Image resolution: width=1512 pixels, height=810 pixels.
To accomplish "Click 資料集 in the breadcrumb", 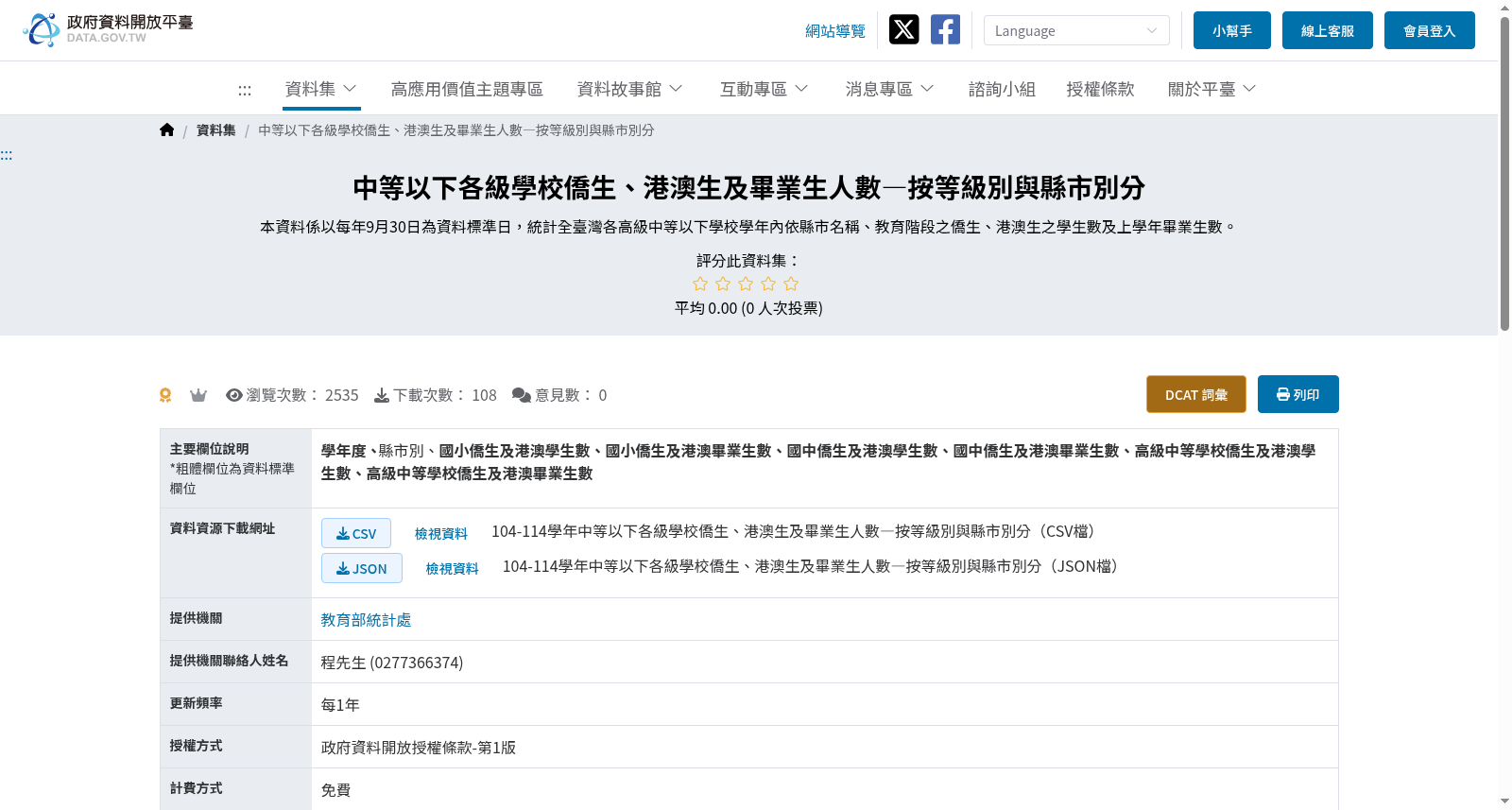I will [x=215, y=130].
